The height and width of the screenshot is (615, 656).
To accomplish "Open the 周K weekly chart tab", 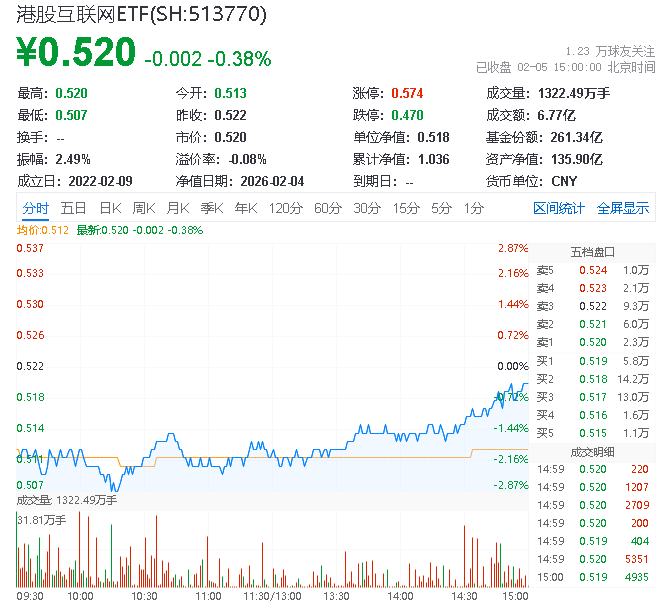I will tap(143, 208).
